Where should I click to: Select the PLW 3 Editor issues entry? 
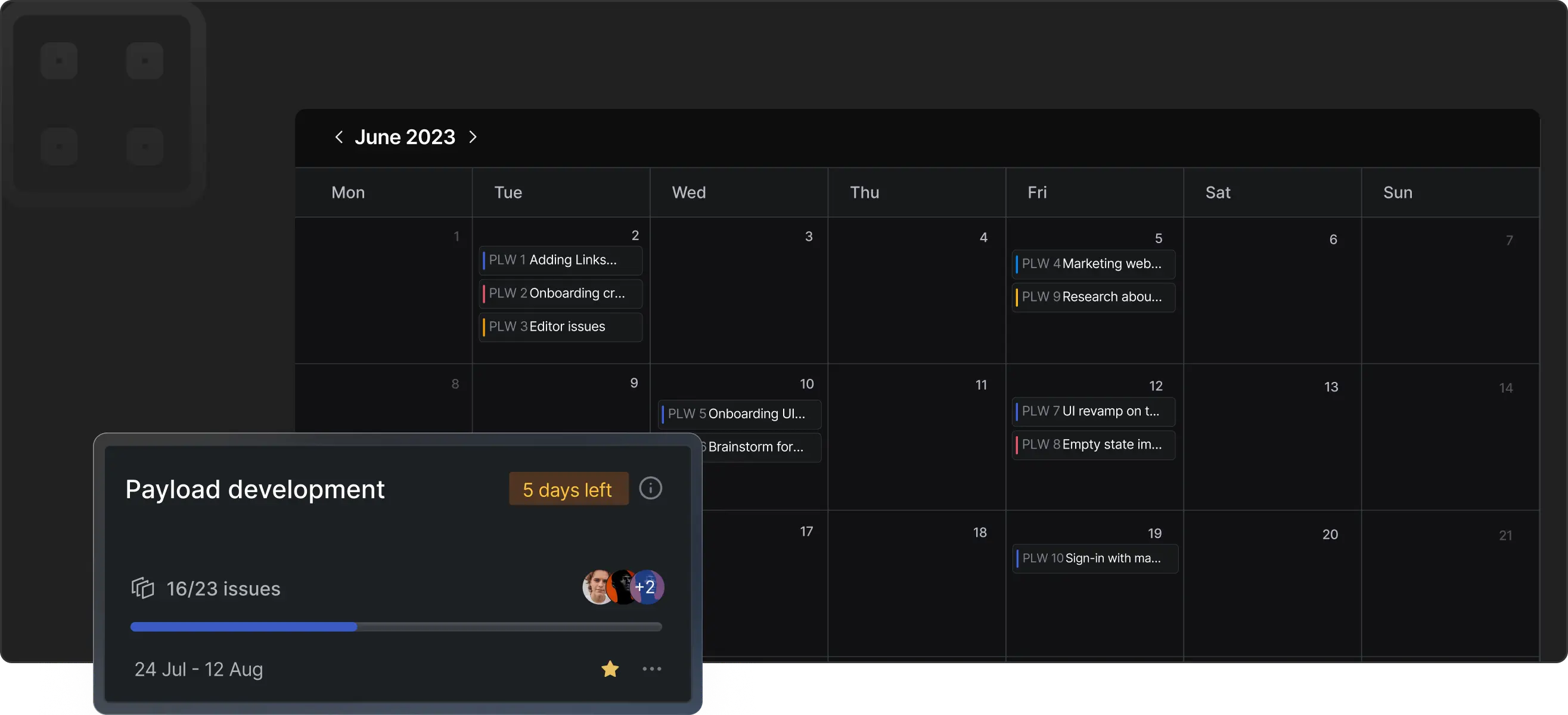[560, 327]
